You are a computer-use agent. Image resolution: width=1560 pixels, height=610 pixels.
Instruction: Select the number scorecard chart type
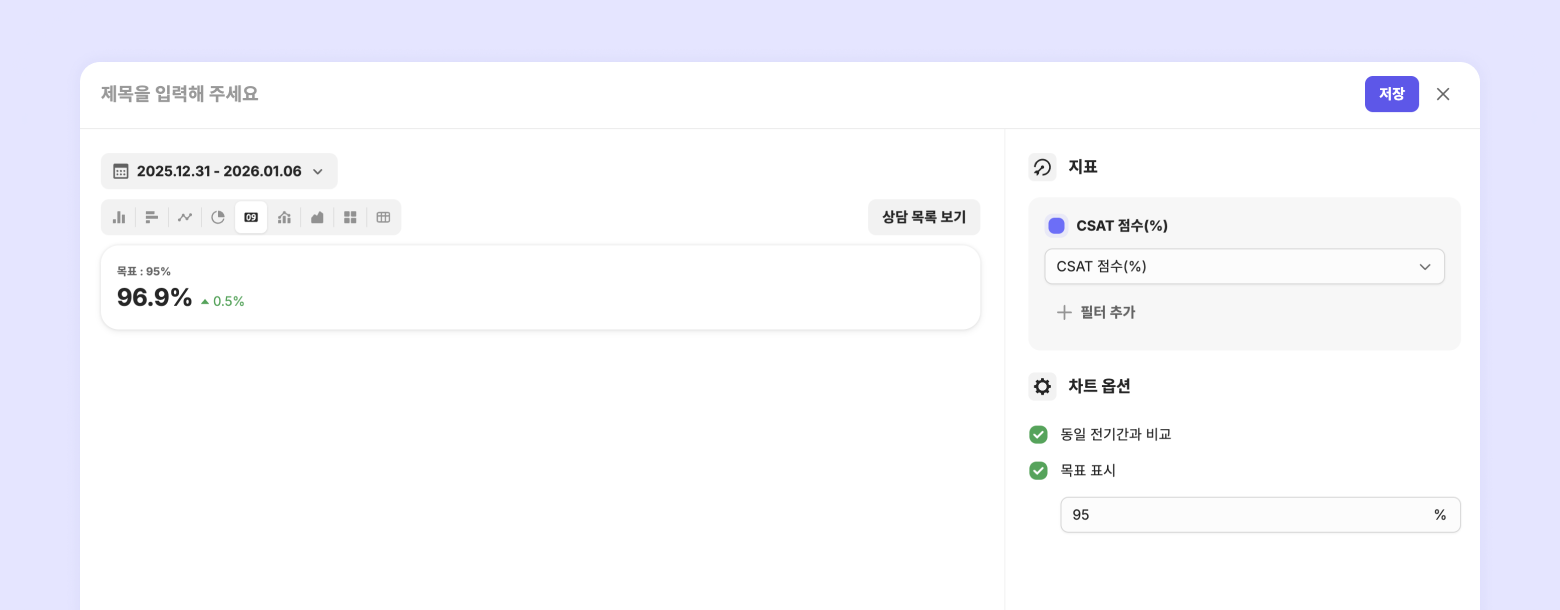(251, 217)
